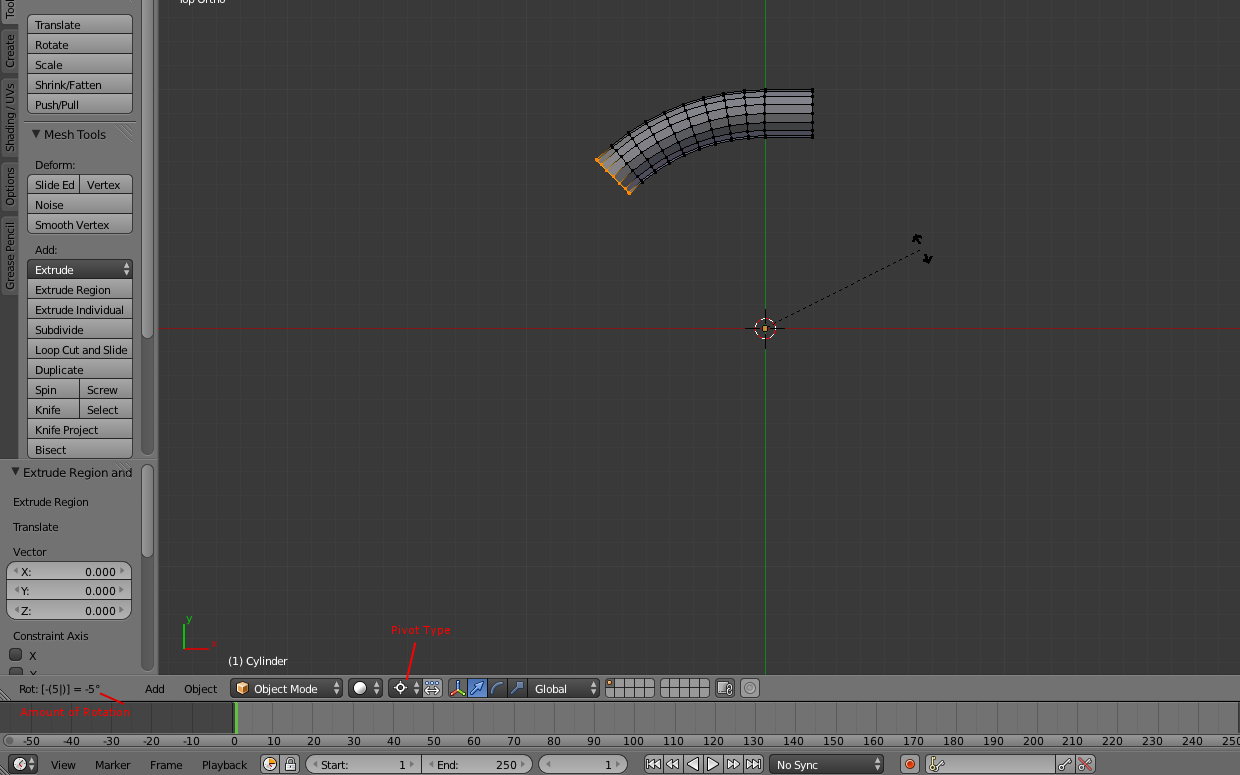1240x775 pixels.
Task: Click the Extrude Region button
Action: pos(80,289)
